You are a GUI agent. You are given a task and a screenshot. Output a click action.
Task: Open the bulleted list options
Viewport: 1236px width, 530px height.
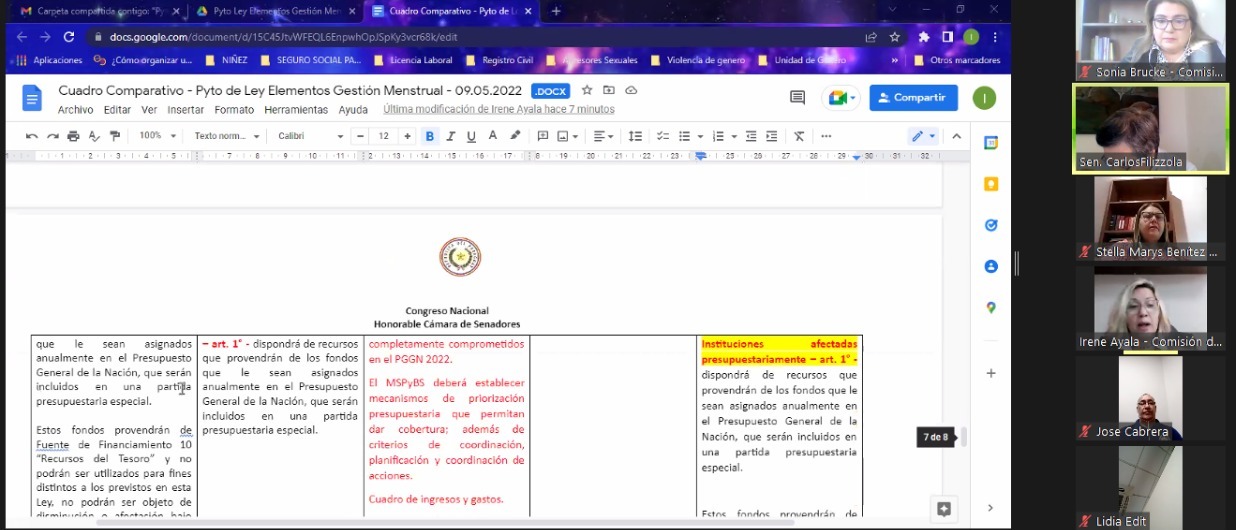689,136
